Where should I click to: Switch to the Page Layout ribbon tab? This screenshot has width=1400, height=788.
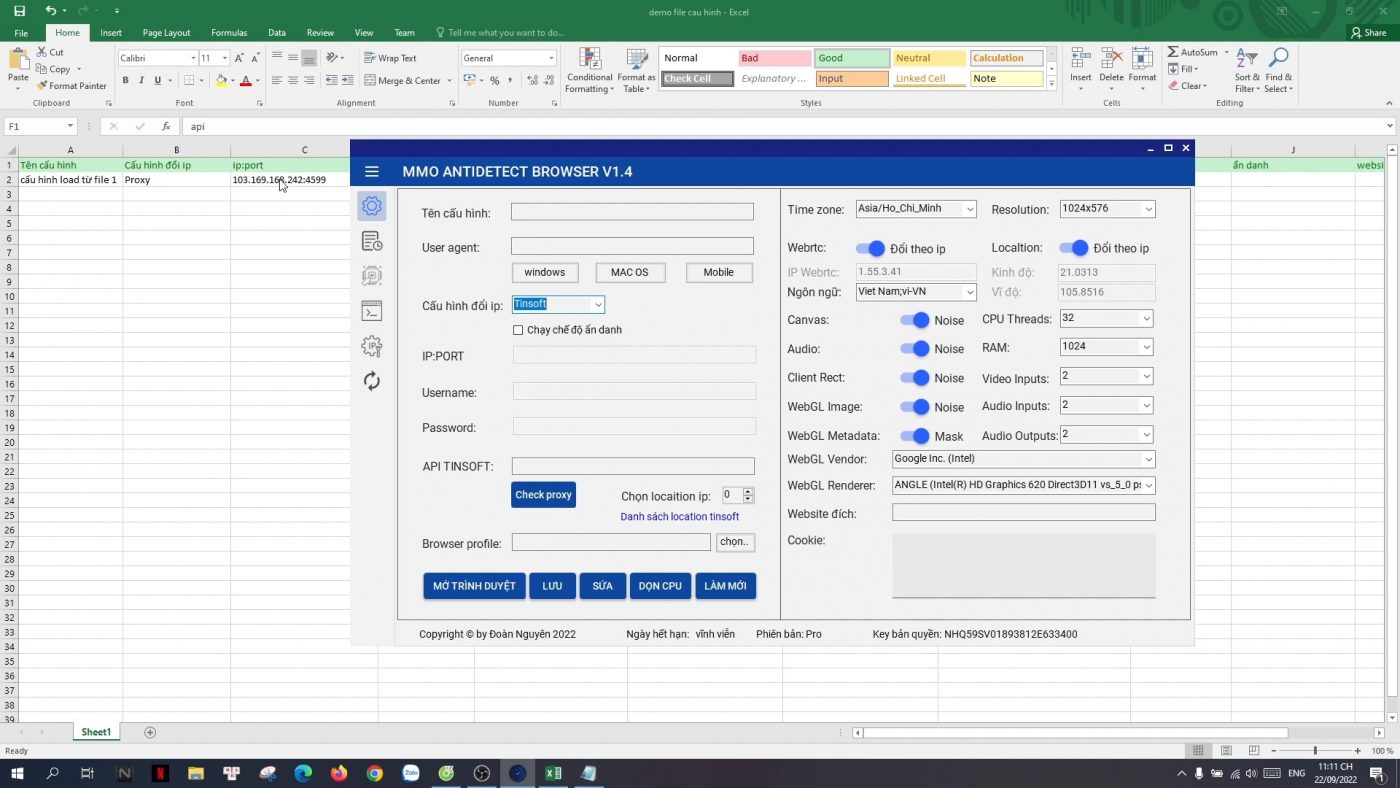[166, 33]
